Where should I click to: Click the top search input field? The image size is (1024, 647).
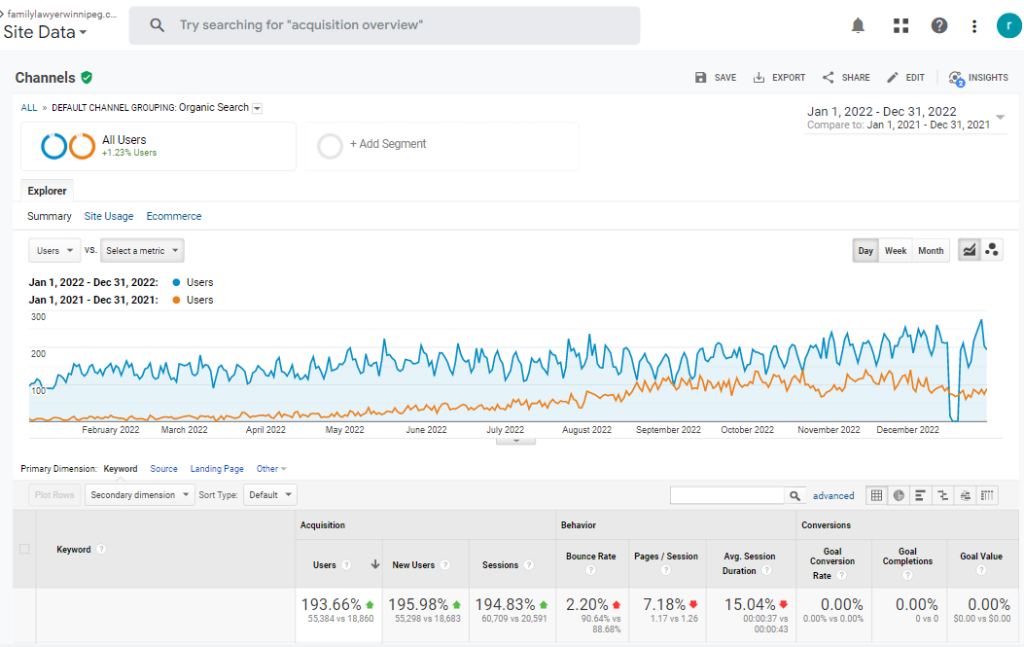(x=400, y=26)
